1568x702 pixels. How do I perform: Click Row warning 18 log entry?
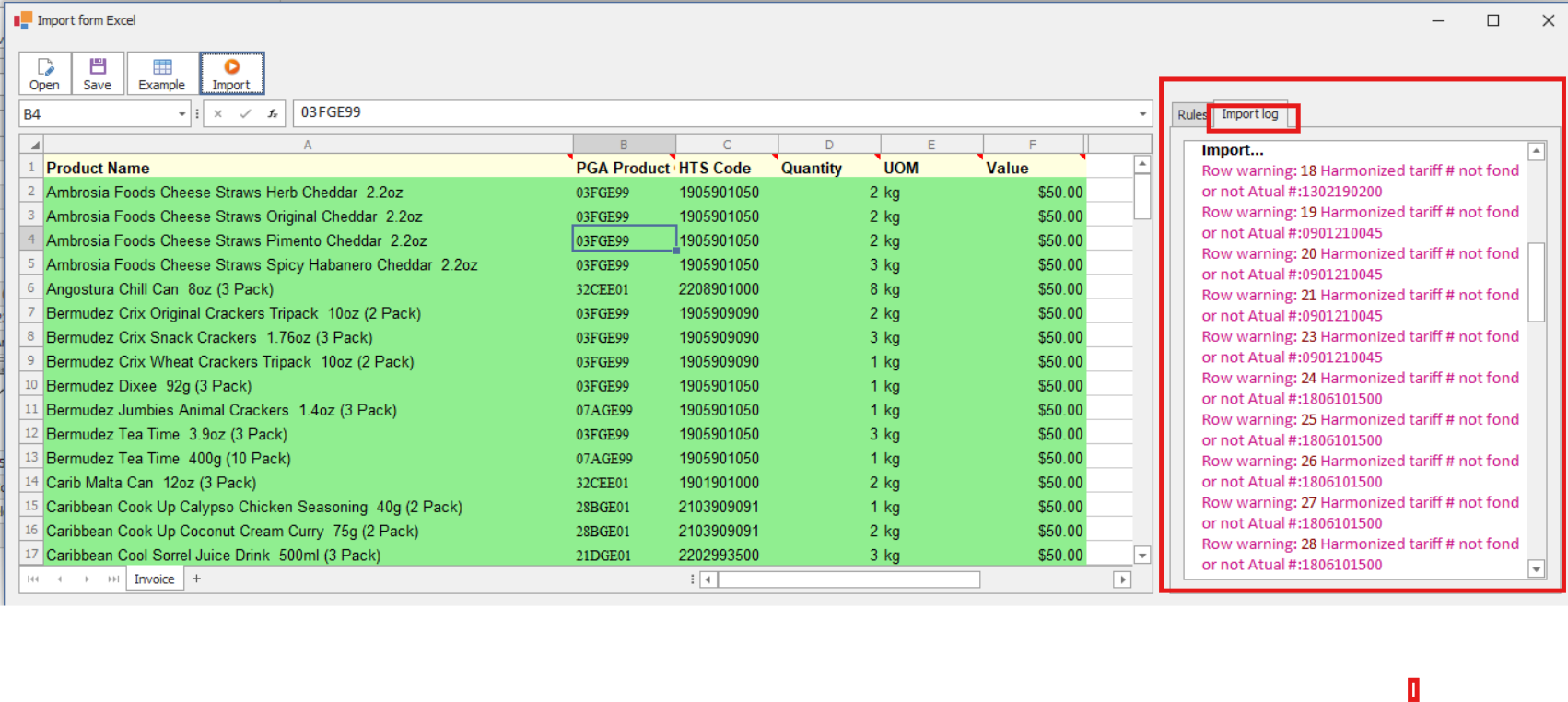point(1360,181)
